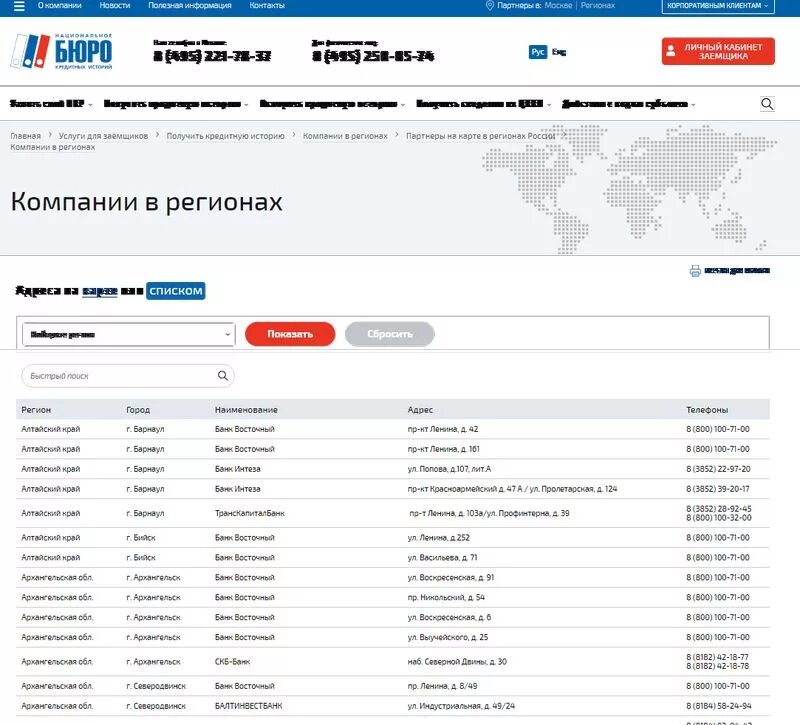Show addresses as Списком

(176, 291)
